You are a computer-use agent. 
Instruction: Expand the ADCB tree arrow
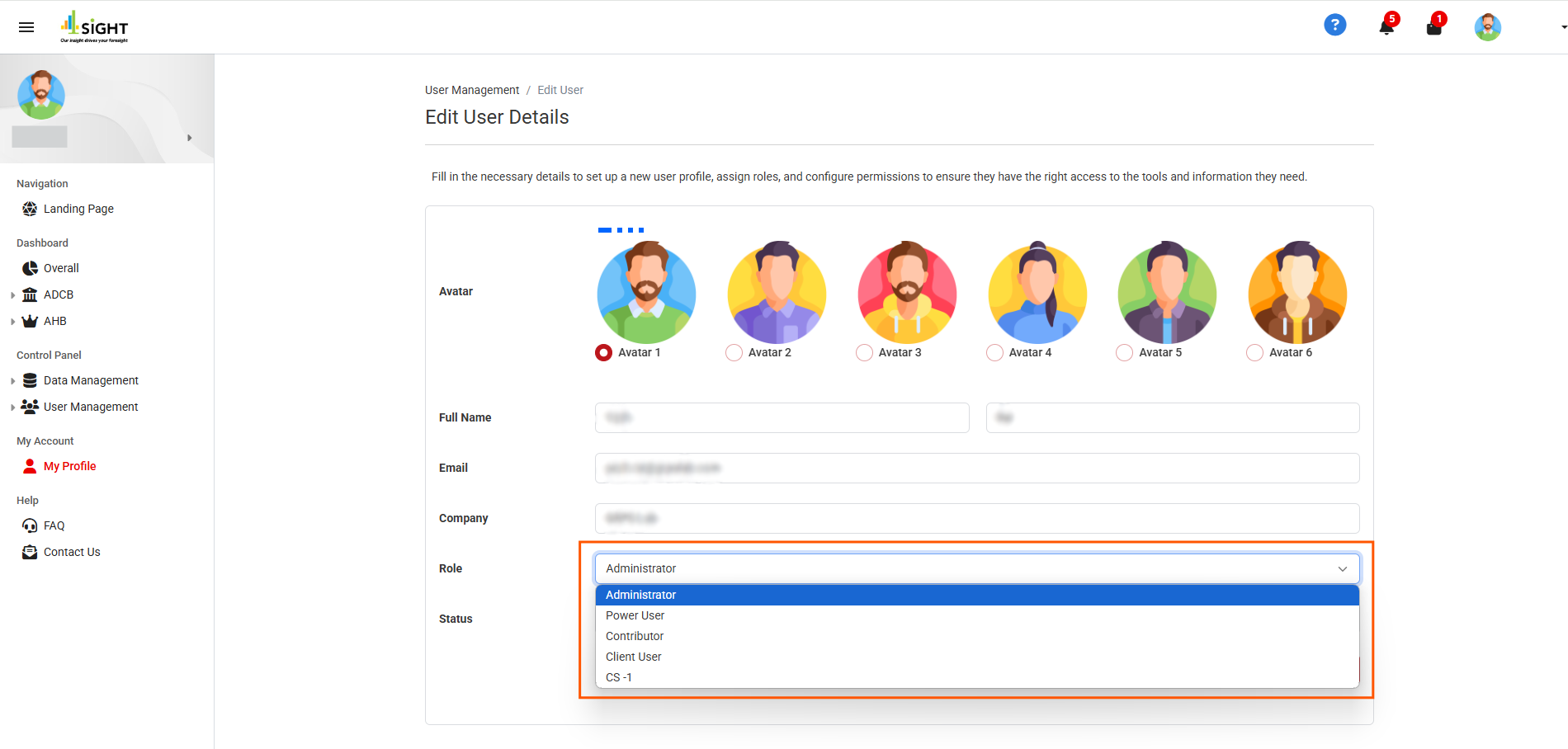coord(12,295)
